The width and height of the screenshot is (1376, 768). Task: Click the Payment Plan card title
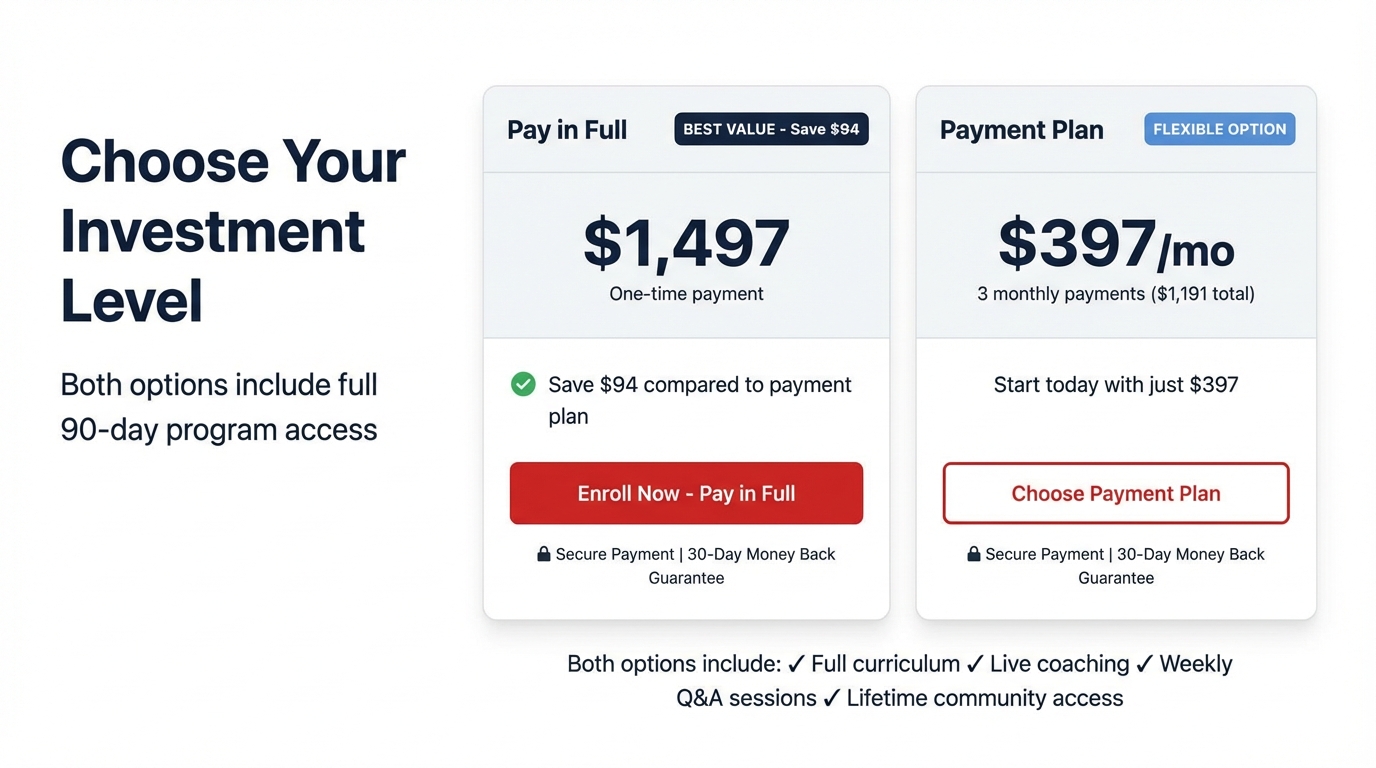1021,130
